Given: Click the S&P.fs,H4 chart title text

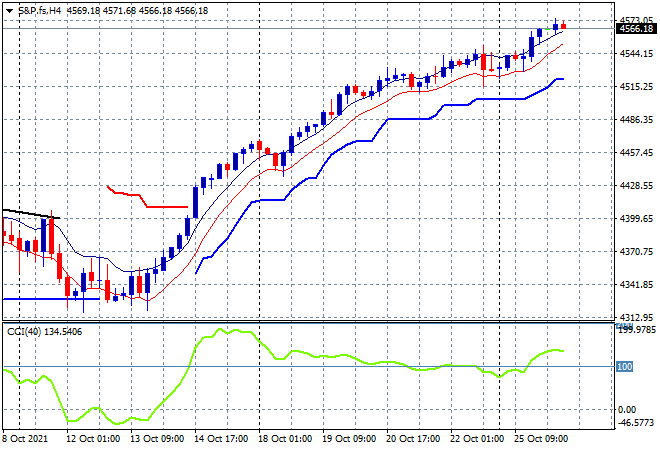Looking at the screenshot, I should coord(40,11).
